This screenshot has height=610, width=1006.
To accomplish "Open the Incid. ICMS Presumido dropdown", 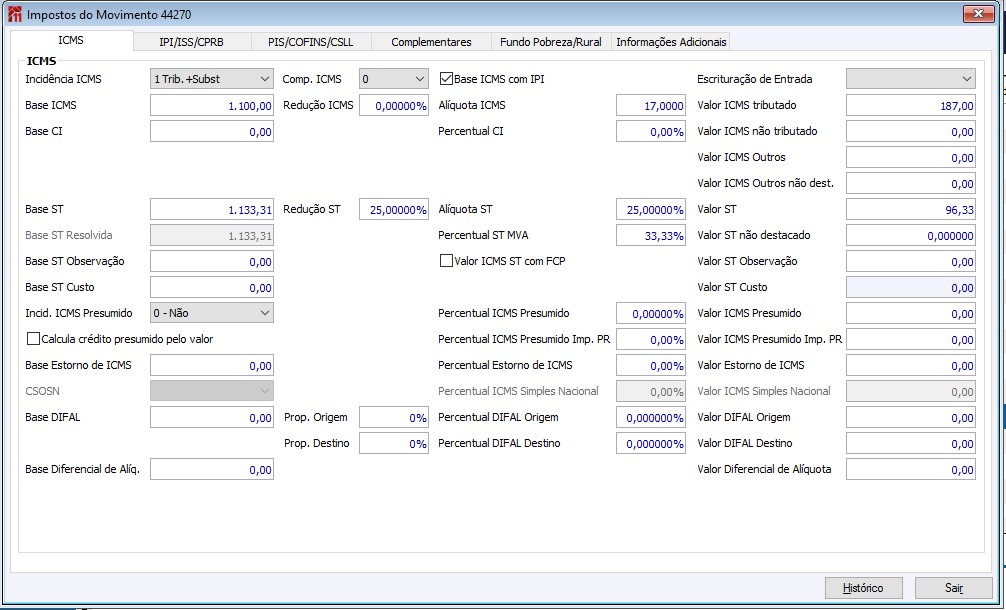I will [212, 313].
